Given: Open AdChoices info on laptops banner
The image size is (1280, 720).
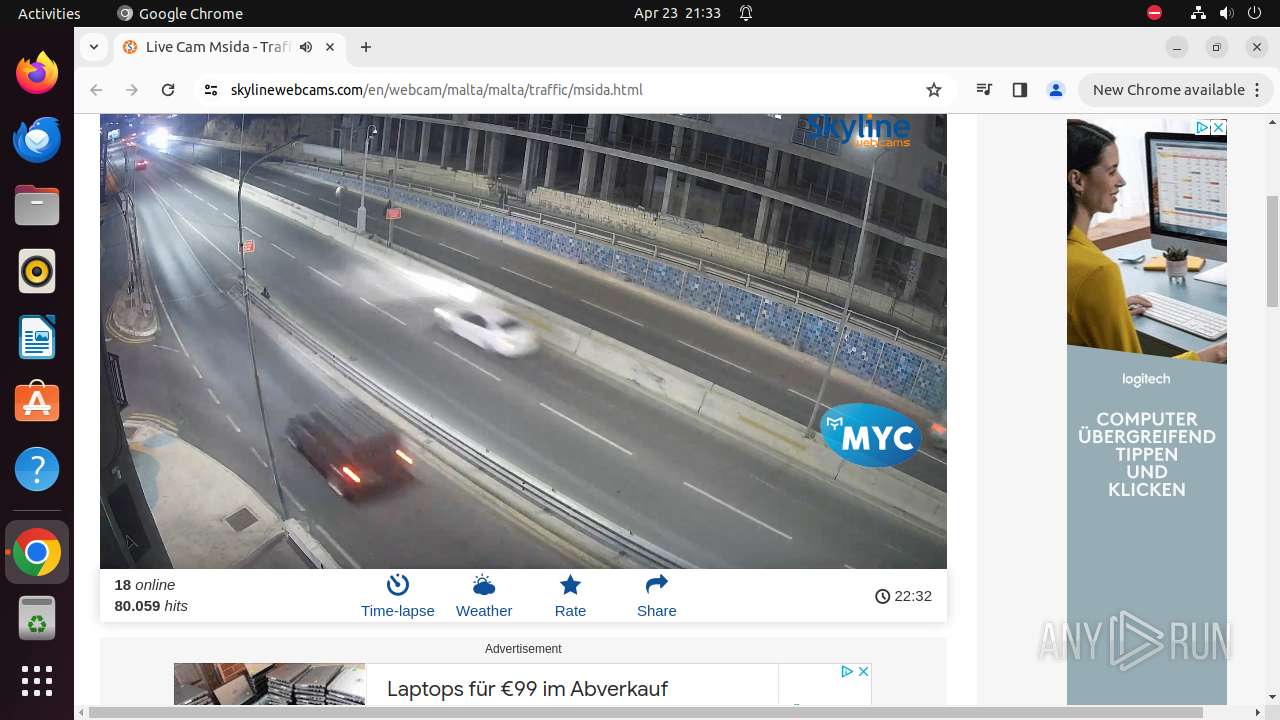Looking at the screenshot, I should coord(846,671).
